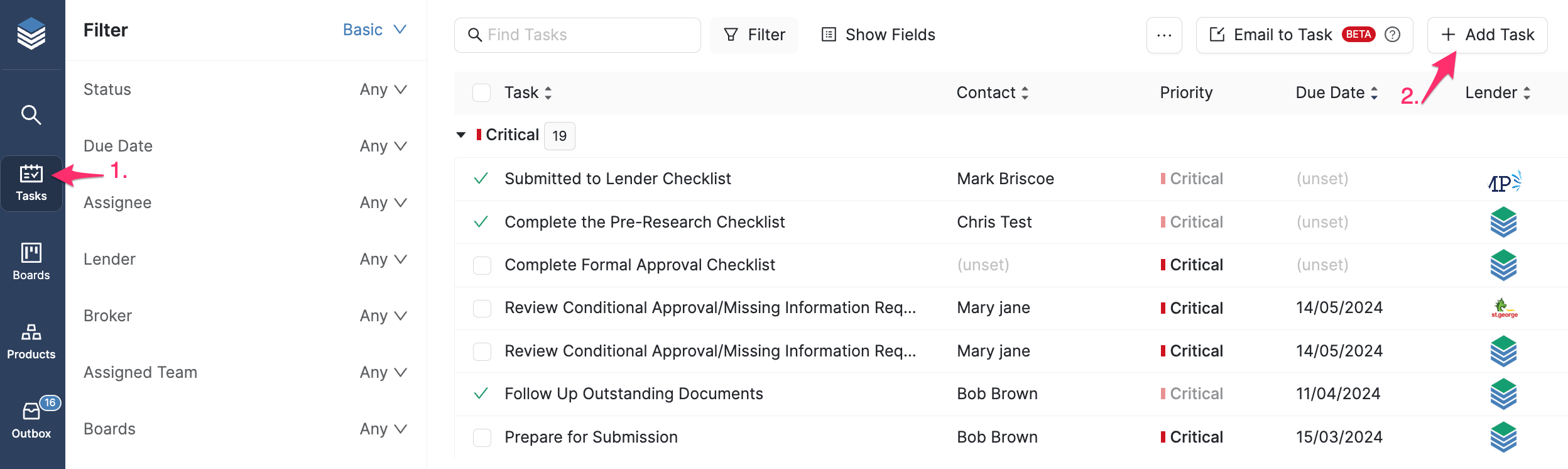The width and height of the screenshot is (1568, 469).
Task: Tick the select-all checkbox beside Task header
Action: click(481, 93)
